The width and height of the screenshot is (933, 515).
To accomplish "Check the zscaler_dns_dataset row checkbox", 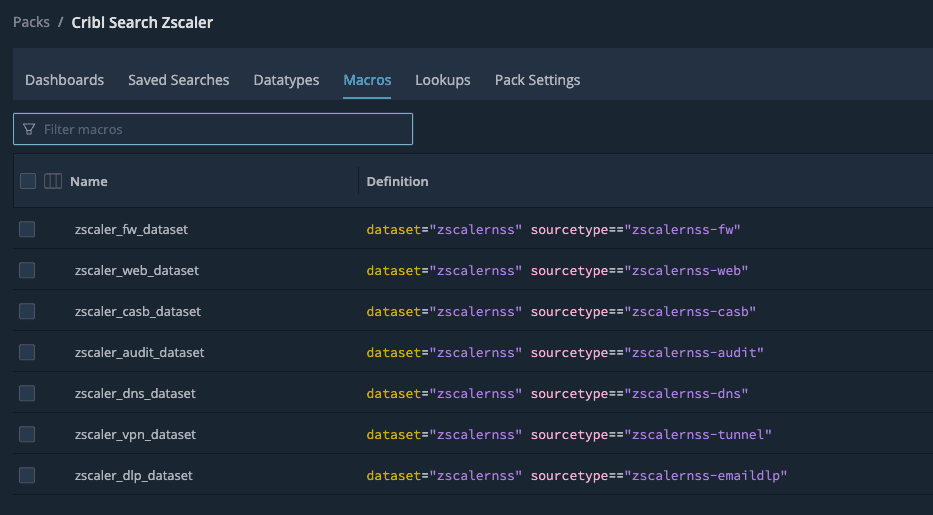I will [x=27, y=393].
